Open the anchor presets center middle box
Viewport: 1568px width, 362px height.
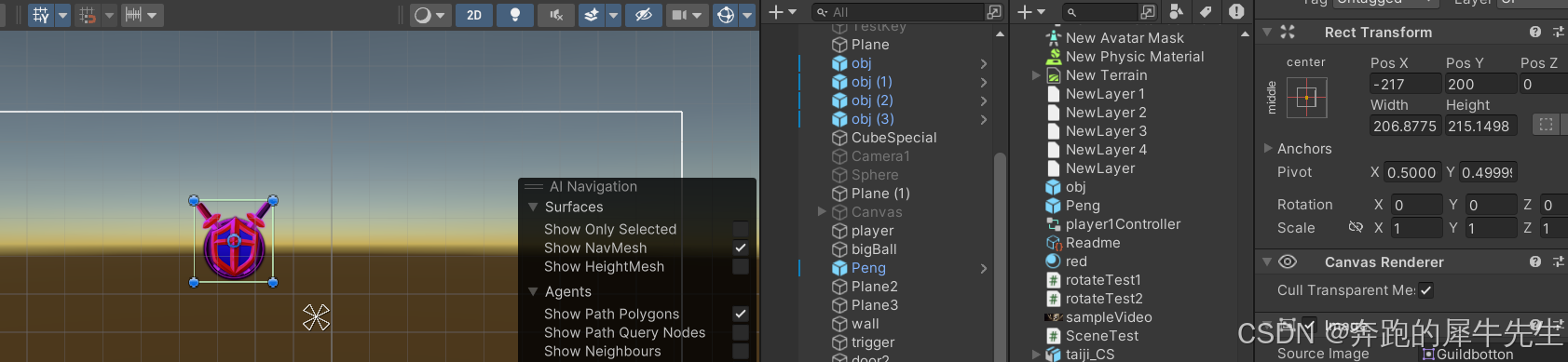click(1306, 98)
